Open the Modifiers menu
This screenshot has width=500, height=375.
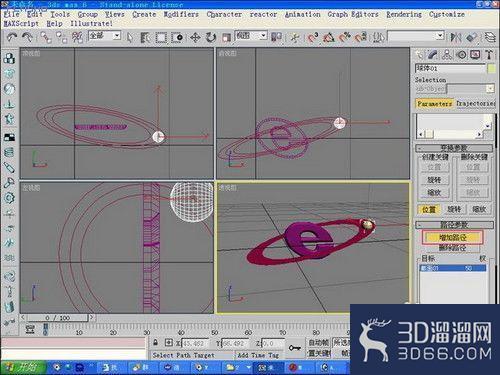click(x=181, y=14)
